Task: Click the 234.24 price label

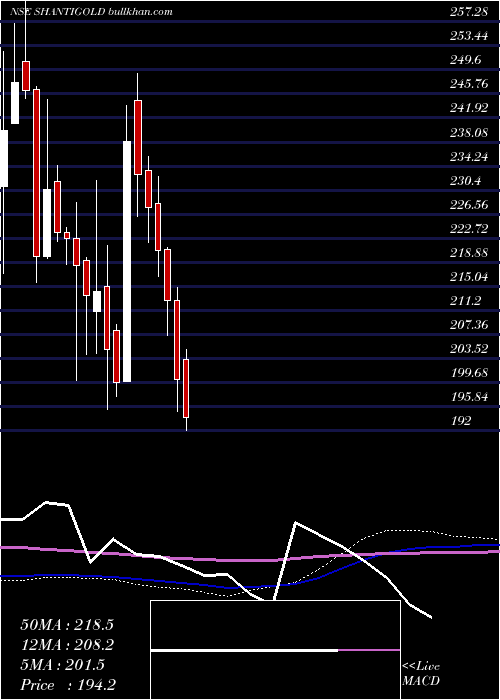Action: coord(469,156)
